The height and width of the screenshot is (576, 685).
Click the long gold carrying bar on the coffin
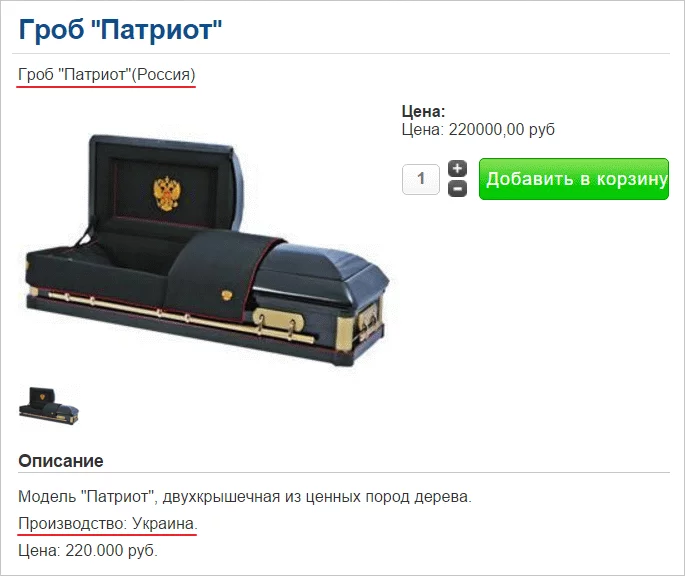point(179,317)
